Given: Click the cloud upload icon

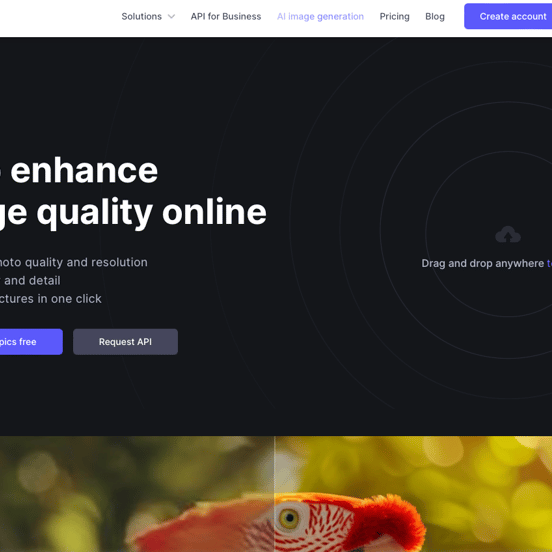Looking at the screenshot, I should click(x=508, y=234).
